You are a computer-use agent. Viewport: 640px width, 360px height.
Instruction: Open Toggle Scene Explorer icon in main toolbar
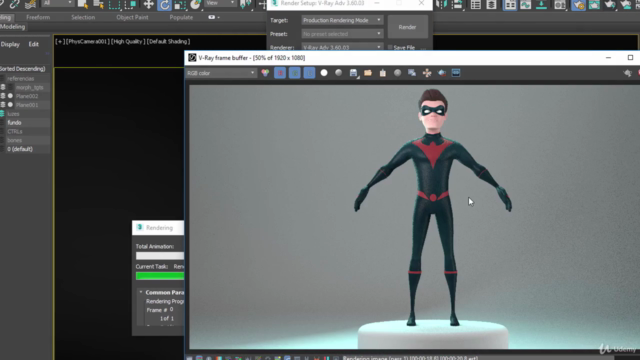point(476,4)
